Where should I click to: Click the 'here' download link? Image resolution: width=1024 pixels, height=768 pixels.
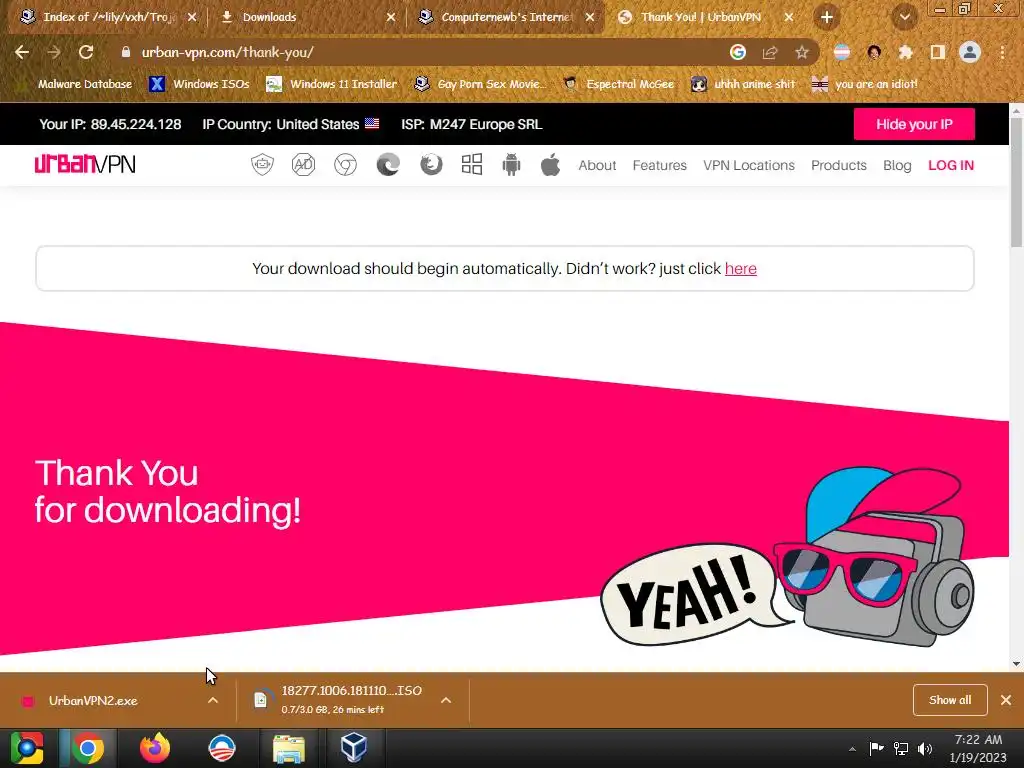[741, 268]
